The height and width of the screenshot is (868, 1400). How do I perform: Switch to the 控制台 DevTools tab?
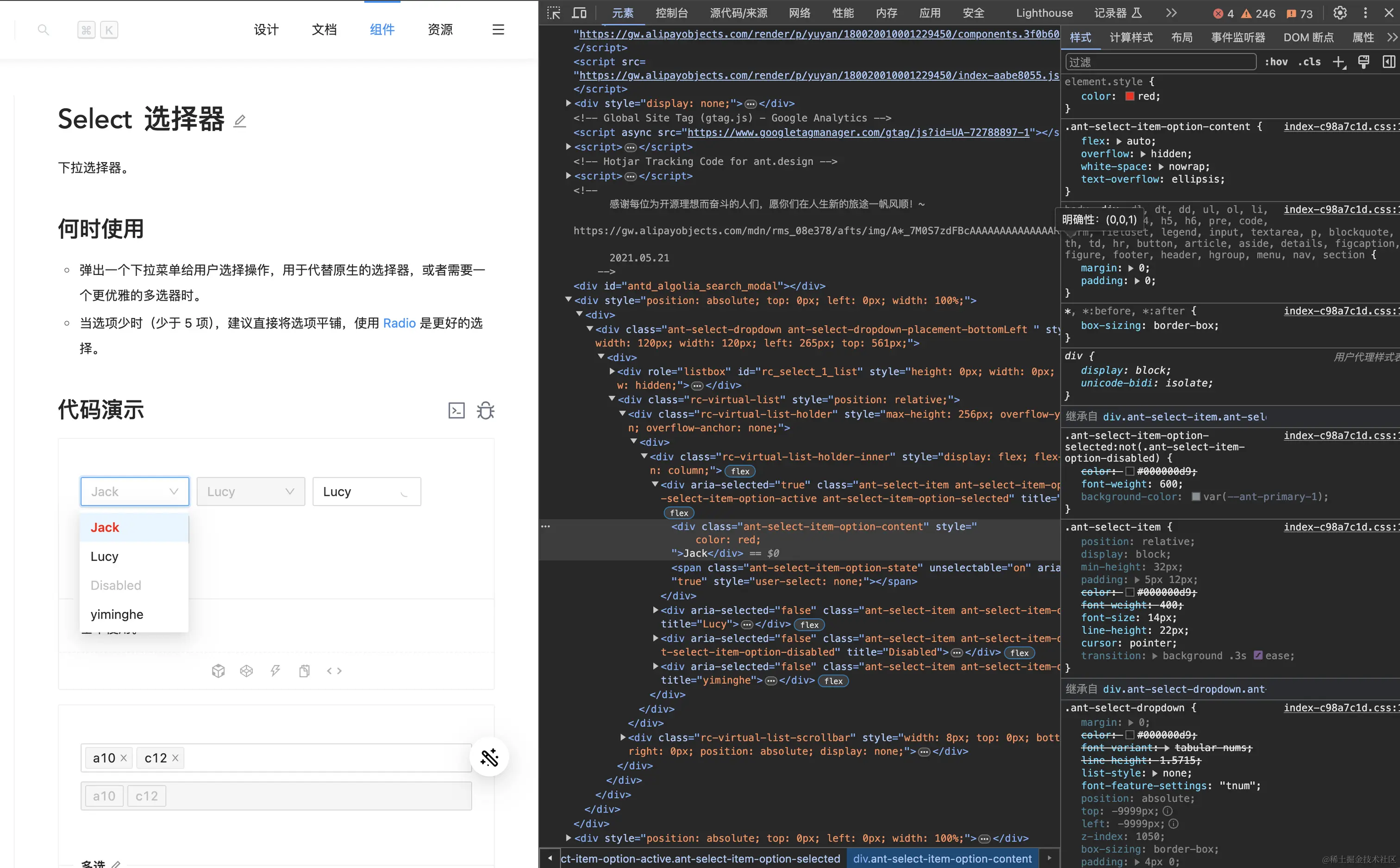[x=672, y=12]
